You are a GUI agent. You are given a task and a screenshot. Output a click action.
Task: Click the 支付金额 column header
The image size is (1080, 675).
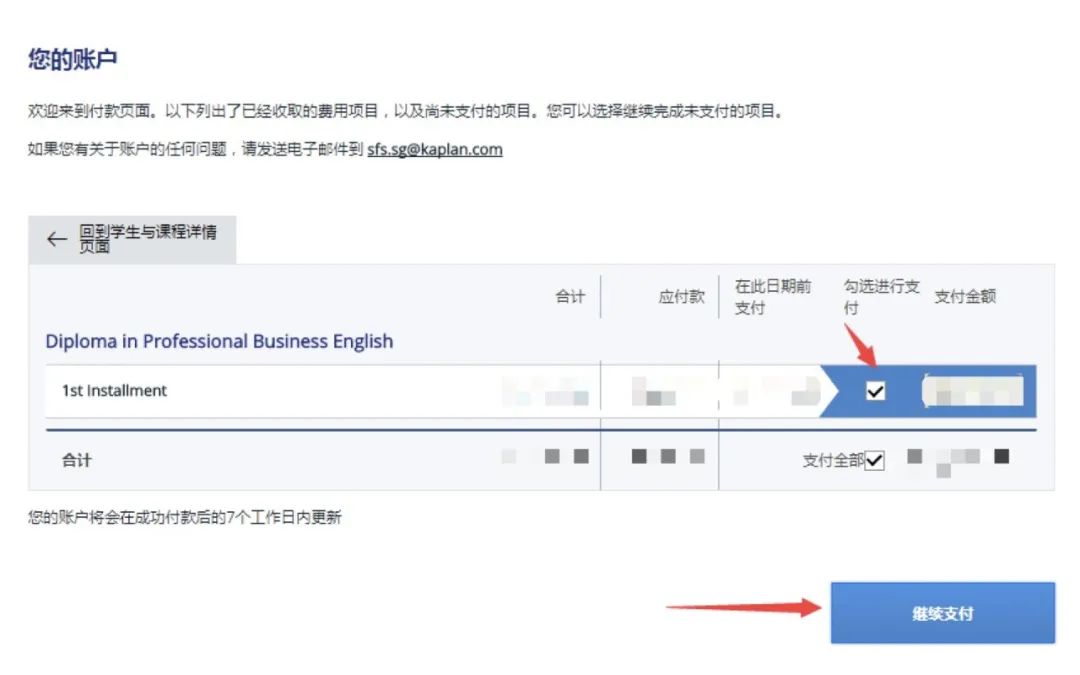click(964, 295)
